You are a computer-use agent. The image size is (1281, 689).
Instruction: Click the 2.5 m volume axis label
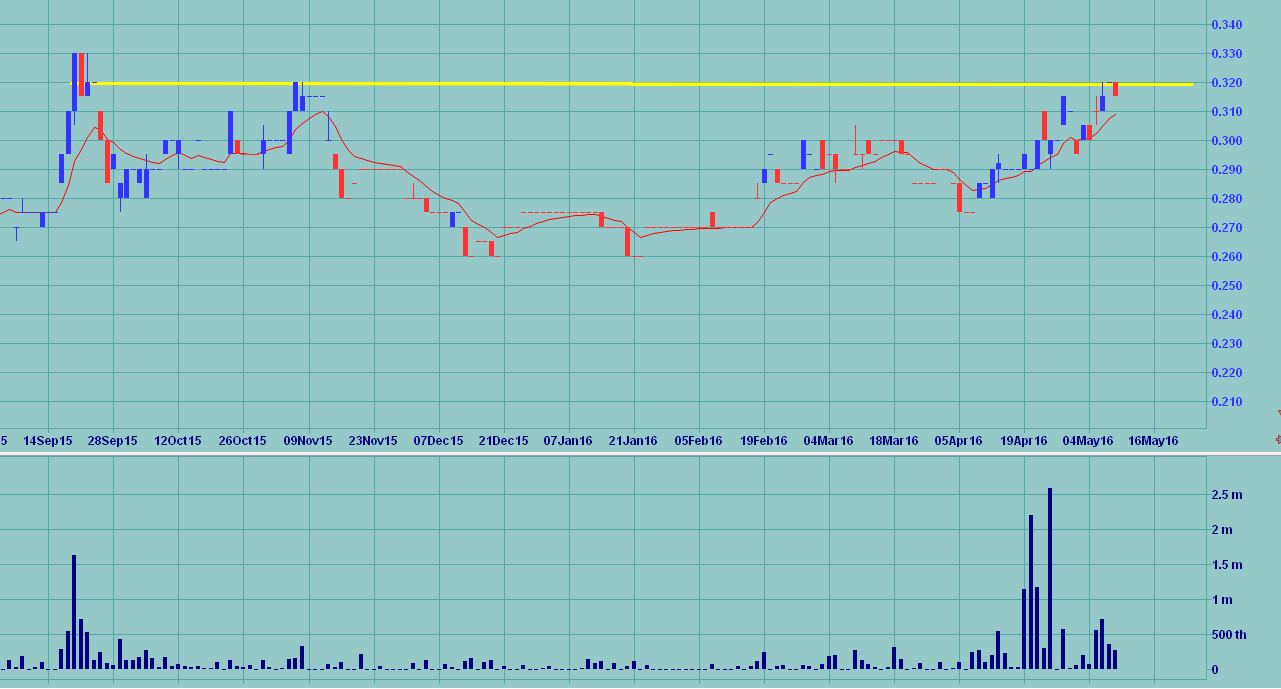click(x=1227, y=495)
